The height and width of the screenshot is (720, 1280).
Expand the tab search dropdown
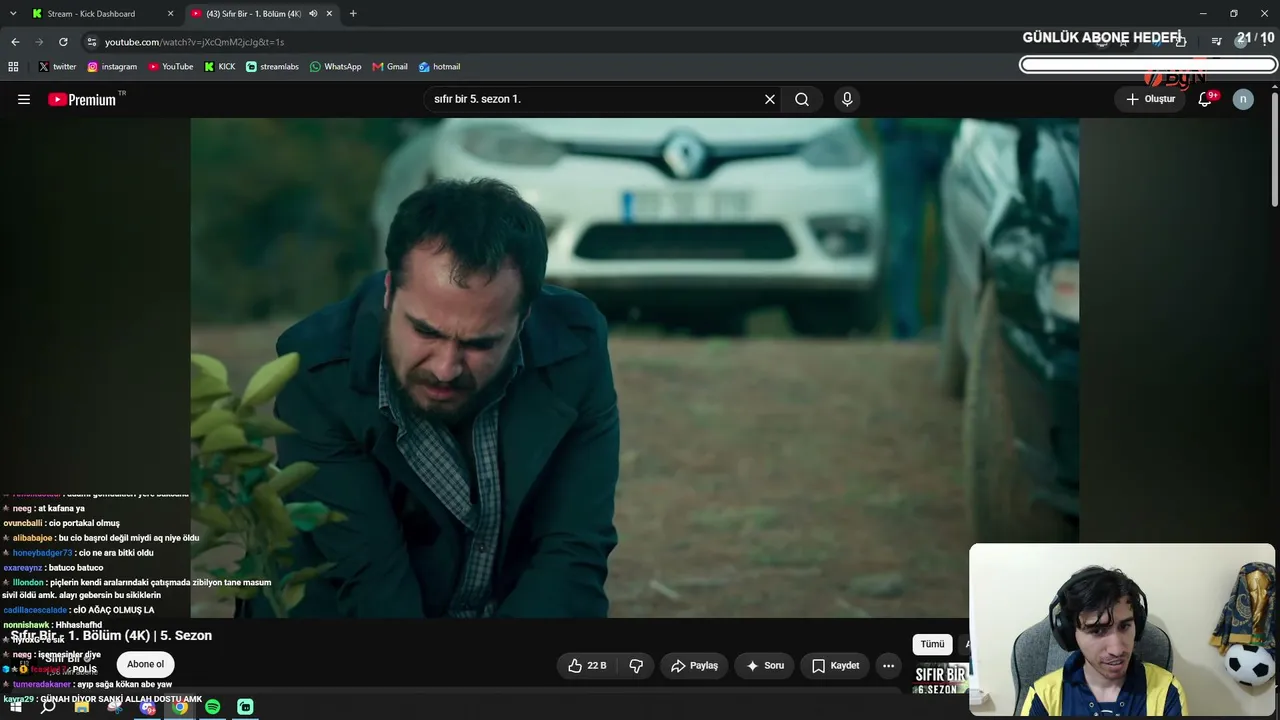[x=13, y=14]
